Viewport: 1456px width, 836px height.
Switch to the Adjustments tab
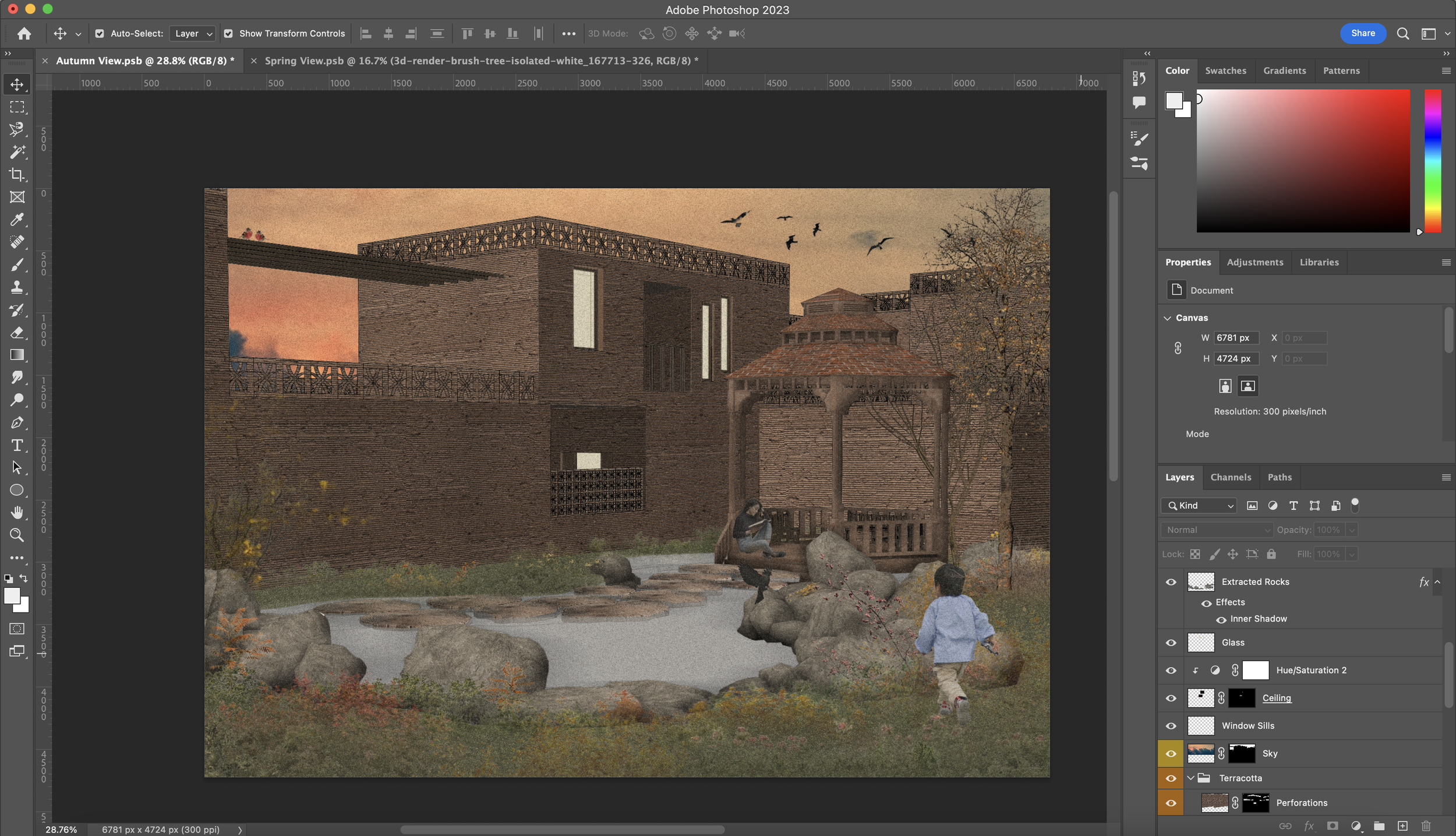1255,262
